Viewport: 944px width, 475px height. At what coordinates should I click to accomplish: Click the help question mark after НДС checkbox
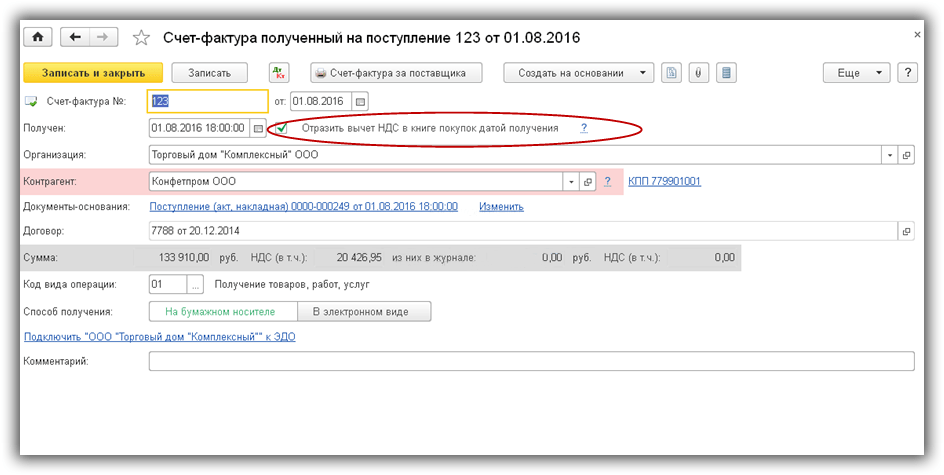pyautogui.click(x=583, y=128)
